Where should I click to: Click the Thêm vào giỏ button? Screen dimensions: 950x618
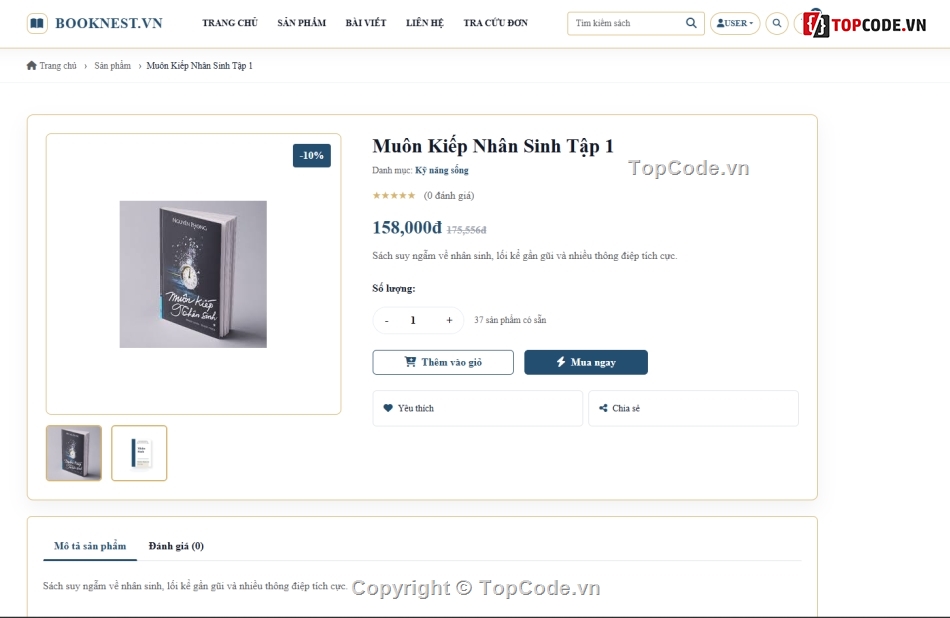coord(443,362)
